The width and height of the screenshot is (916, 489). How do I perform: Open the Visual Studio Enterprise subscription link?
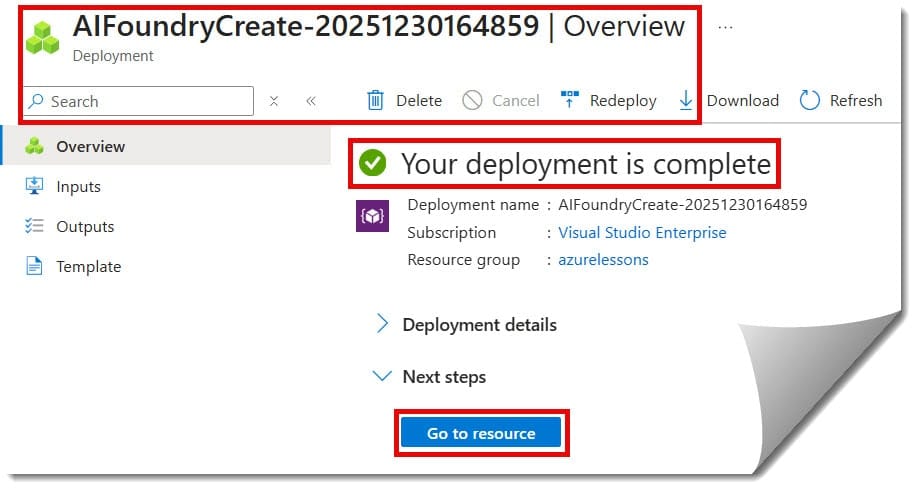click(642, 233)
